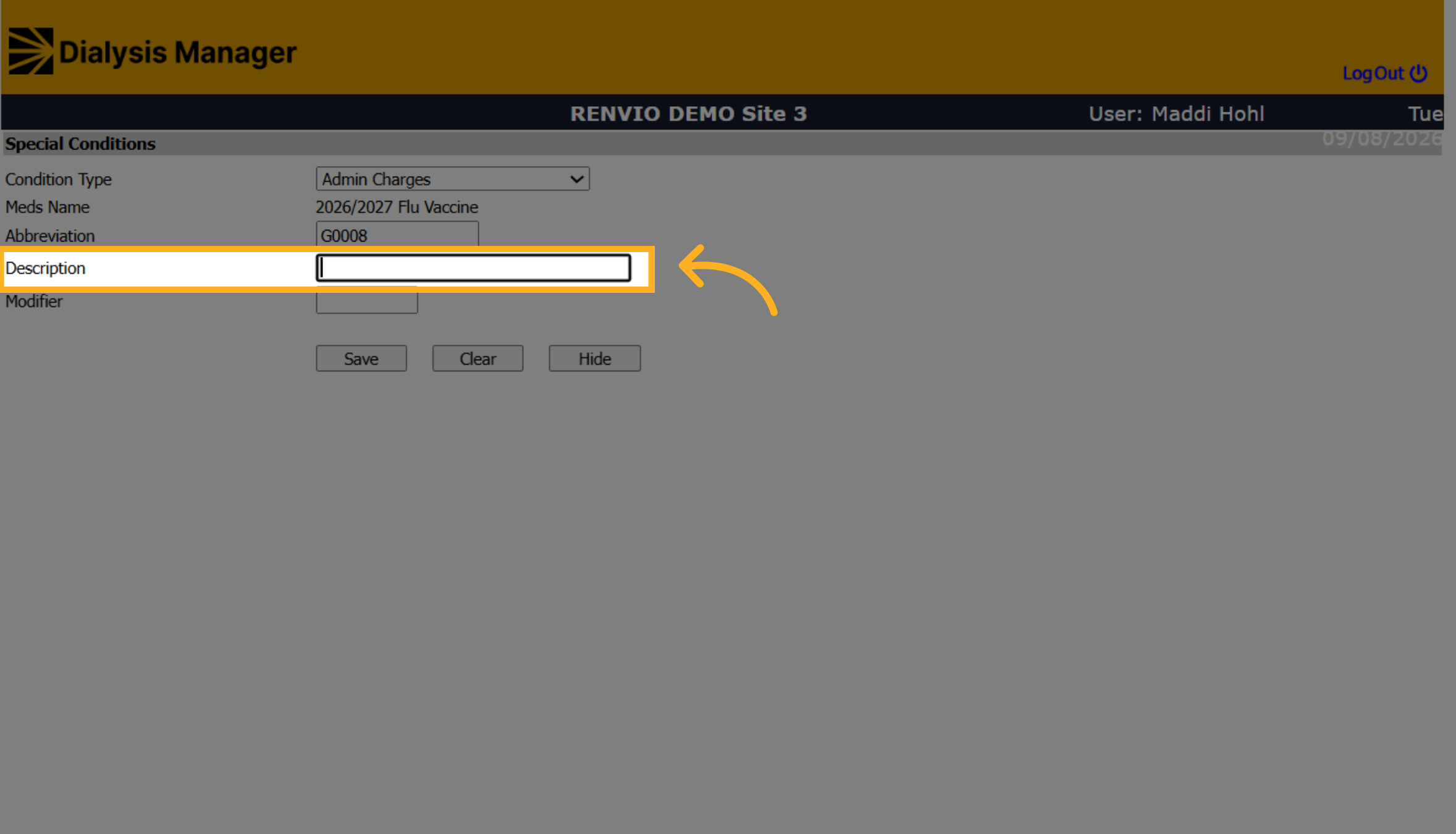Click the Clear button
Screen dimensions: 1456x834
478,359
